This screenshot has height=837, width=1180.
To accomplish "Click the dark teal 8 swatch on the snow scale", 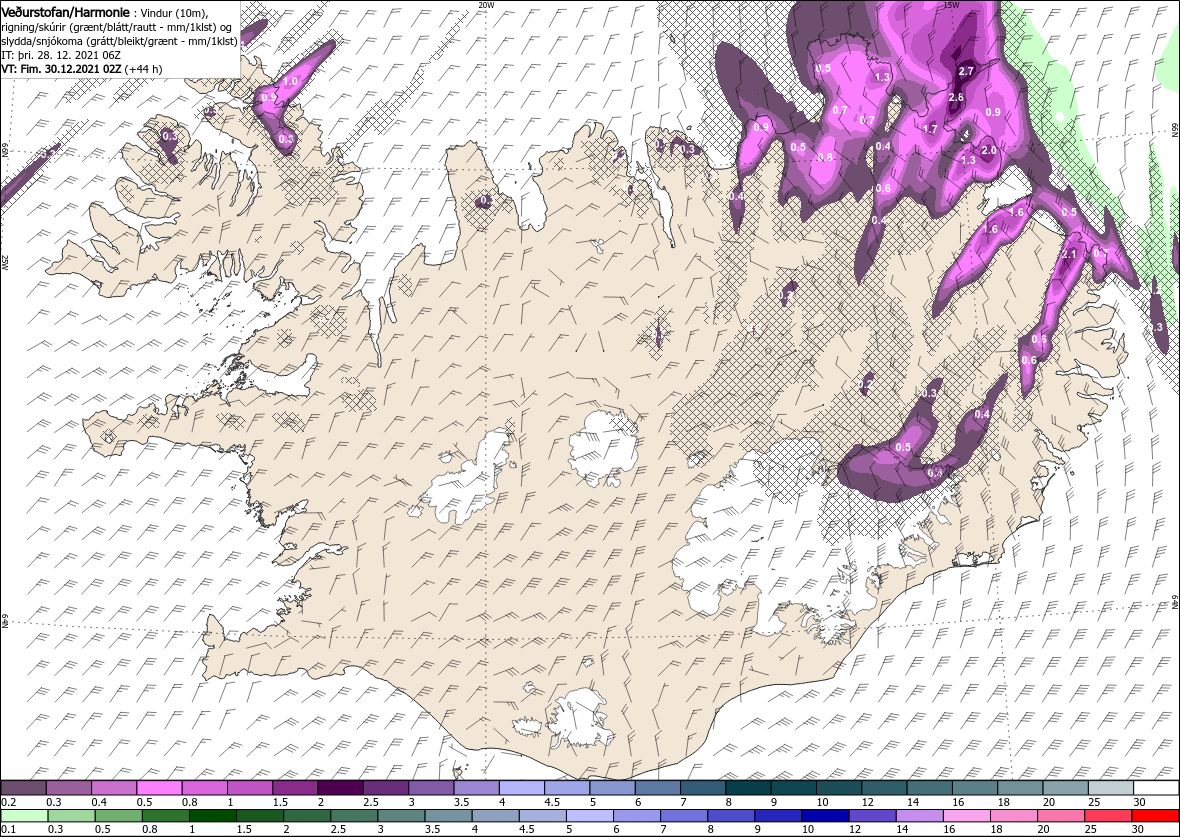I will pyautogui.click(x=748, y=787).
